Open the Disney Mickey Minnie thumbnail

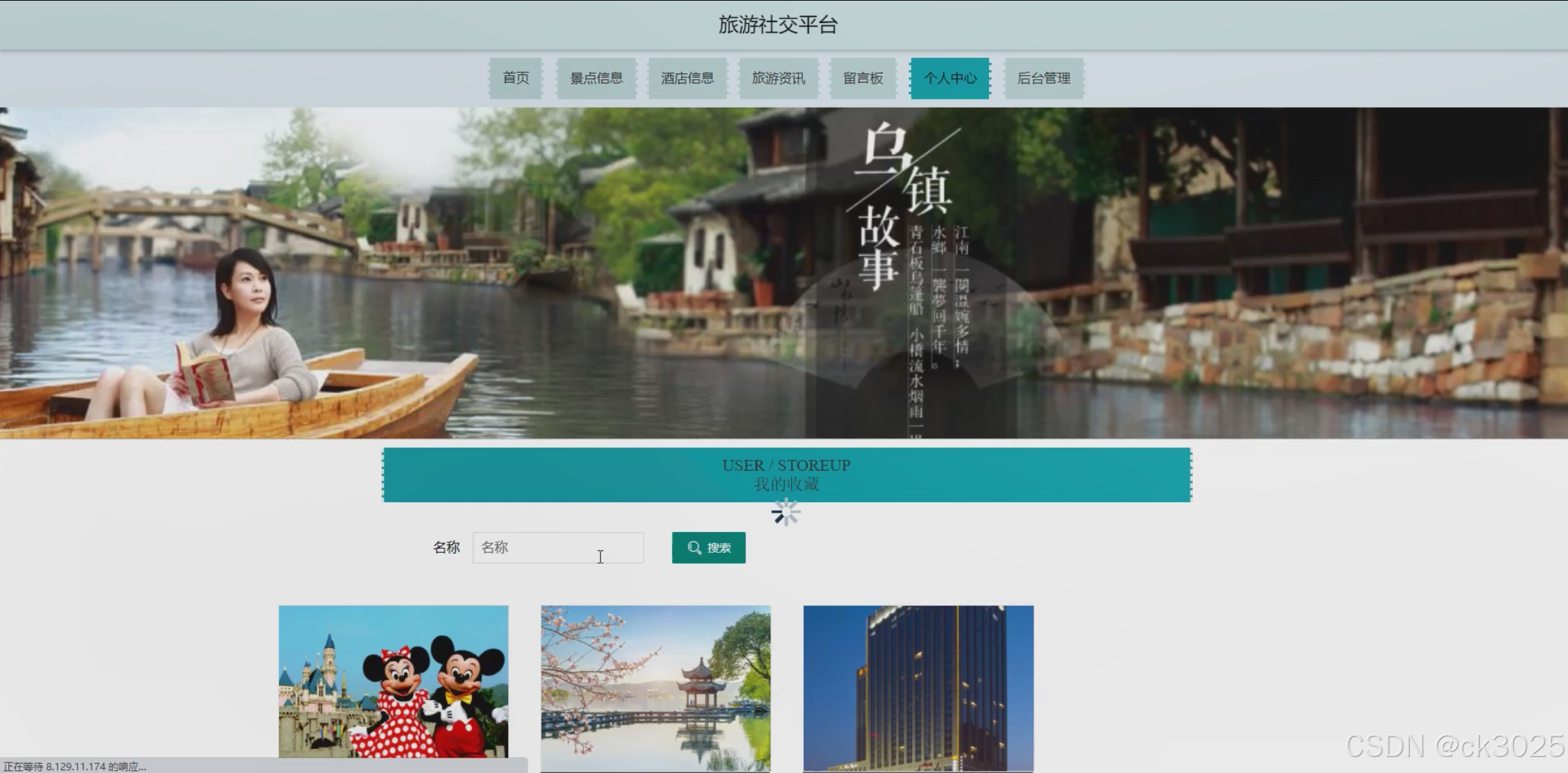click(394, 681)
